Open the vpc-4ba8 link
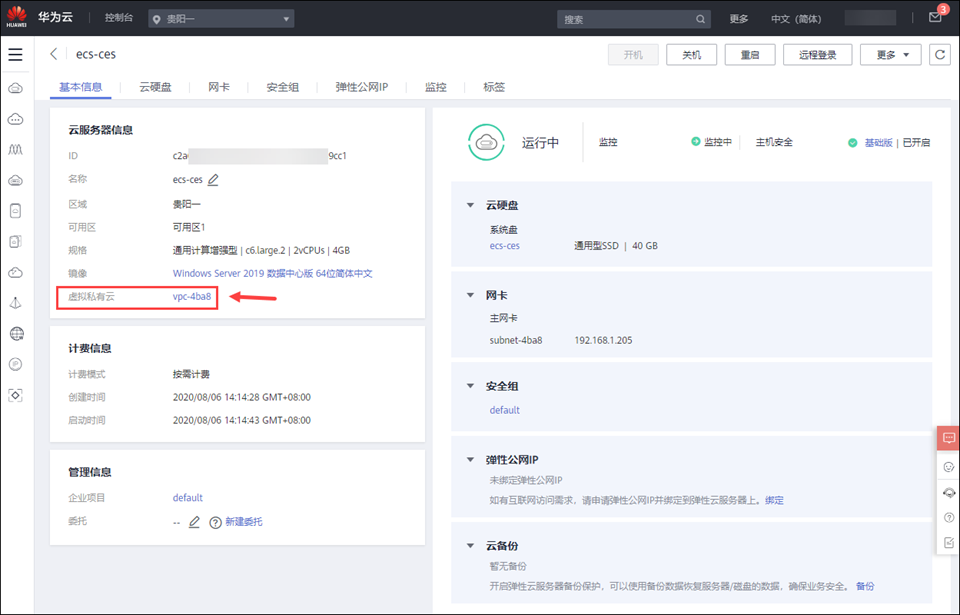This screenshot has height=615, width=960. (192, 297)
